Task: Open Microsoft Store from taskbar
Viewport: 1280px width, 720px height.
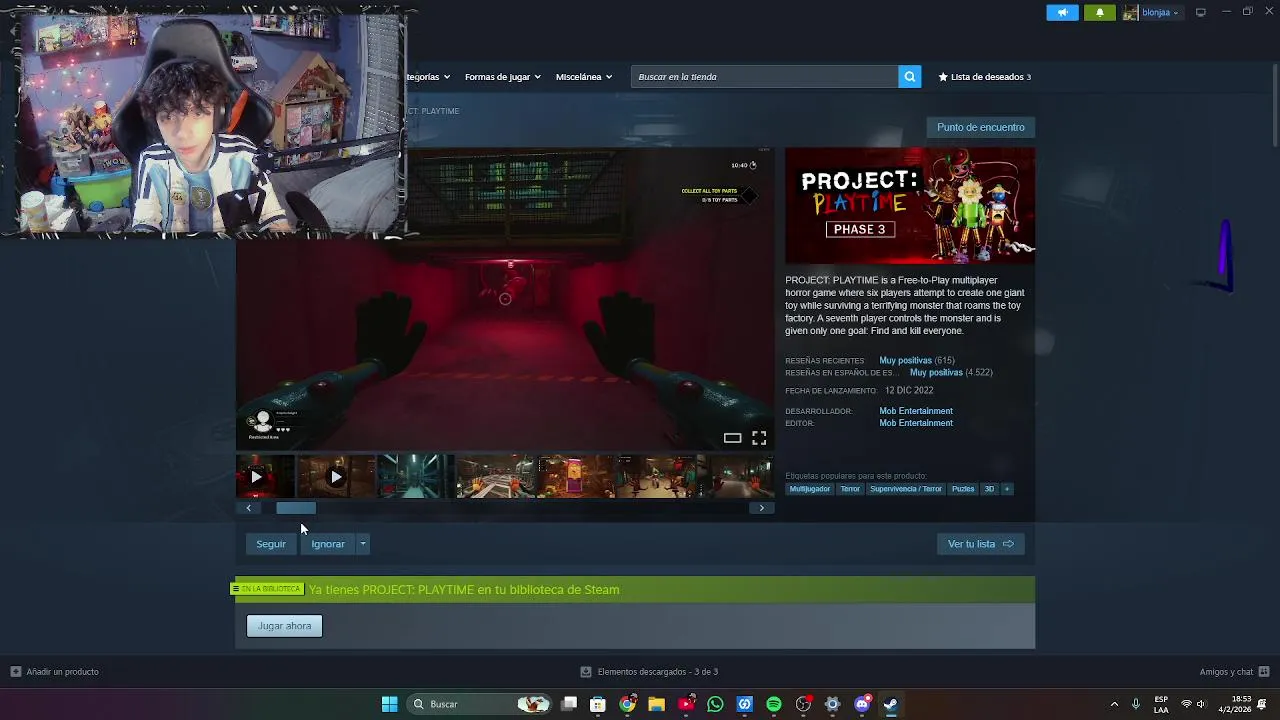Action: [598, 704]
